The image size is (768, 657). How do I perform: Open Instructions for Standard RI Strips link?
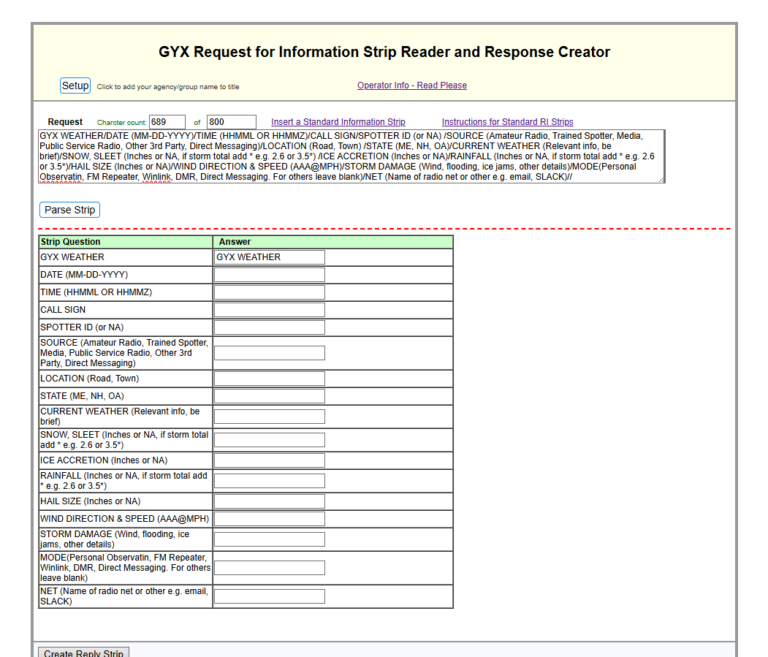(507, 122)
